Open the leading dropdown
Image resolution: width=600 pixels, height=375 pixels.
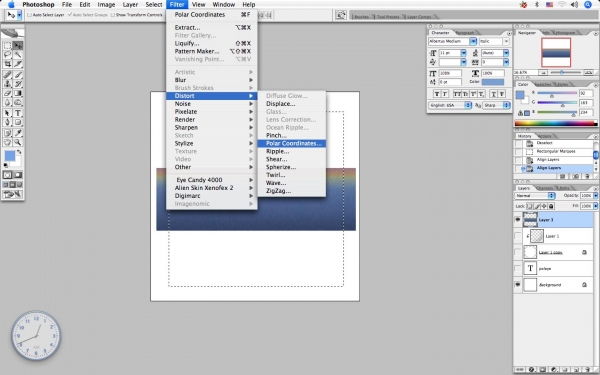coord(506,53)
